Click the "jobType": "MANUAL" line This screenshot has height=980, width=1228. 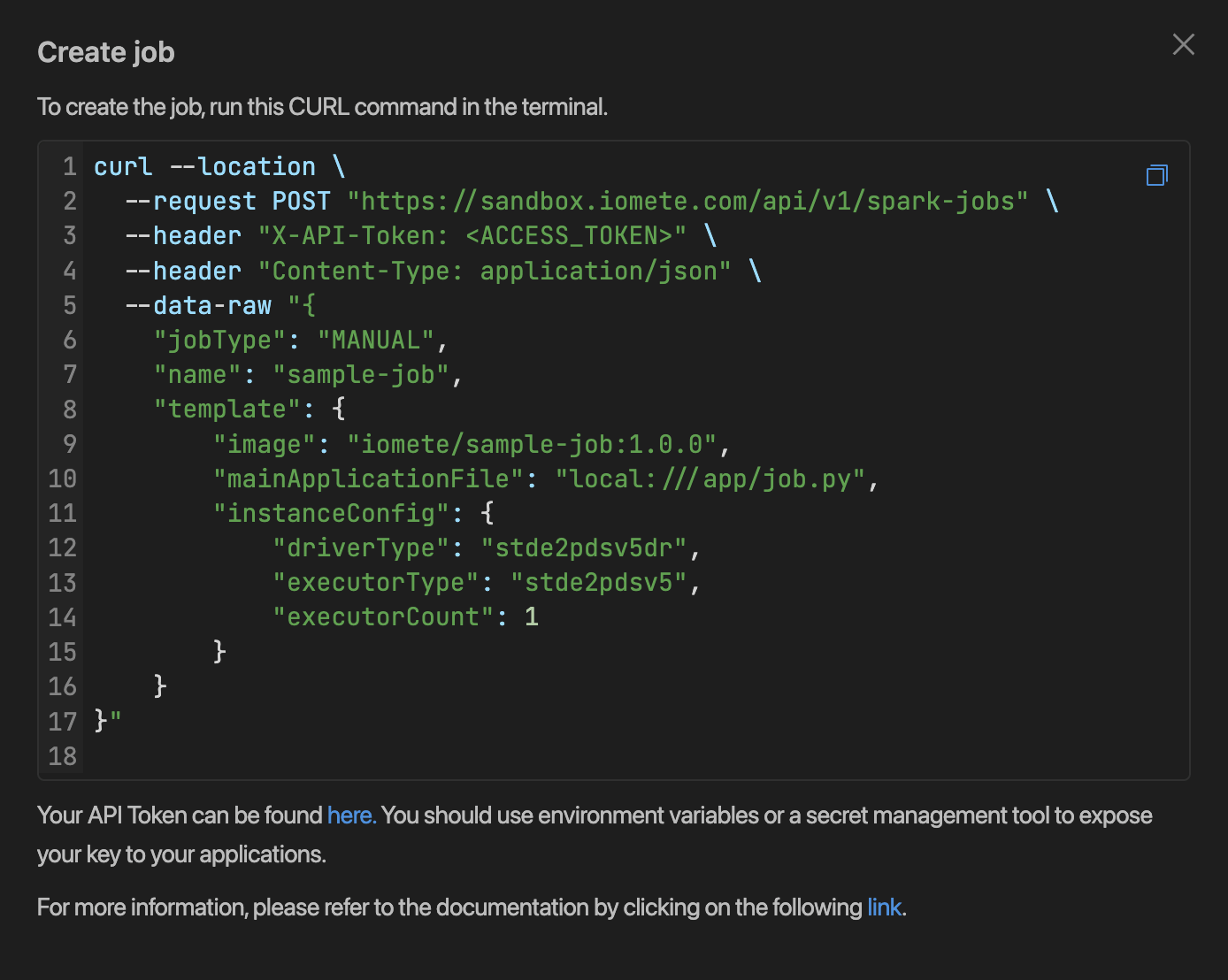[302, 340]
